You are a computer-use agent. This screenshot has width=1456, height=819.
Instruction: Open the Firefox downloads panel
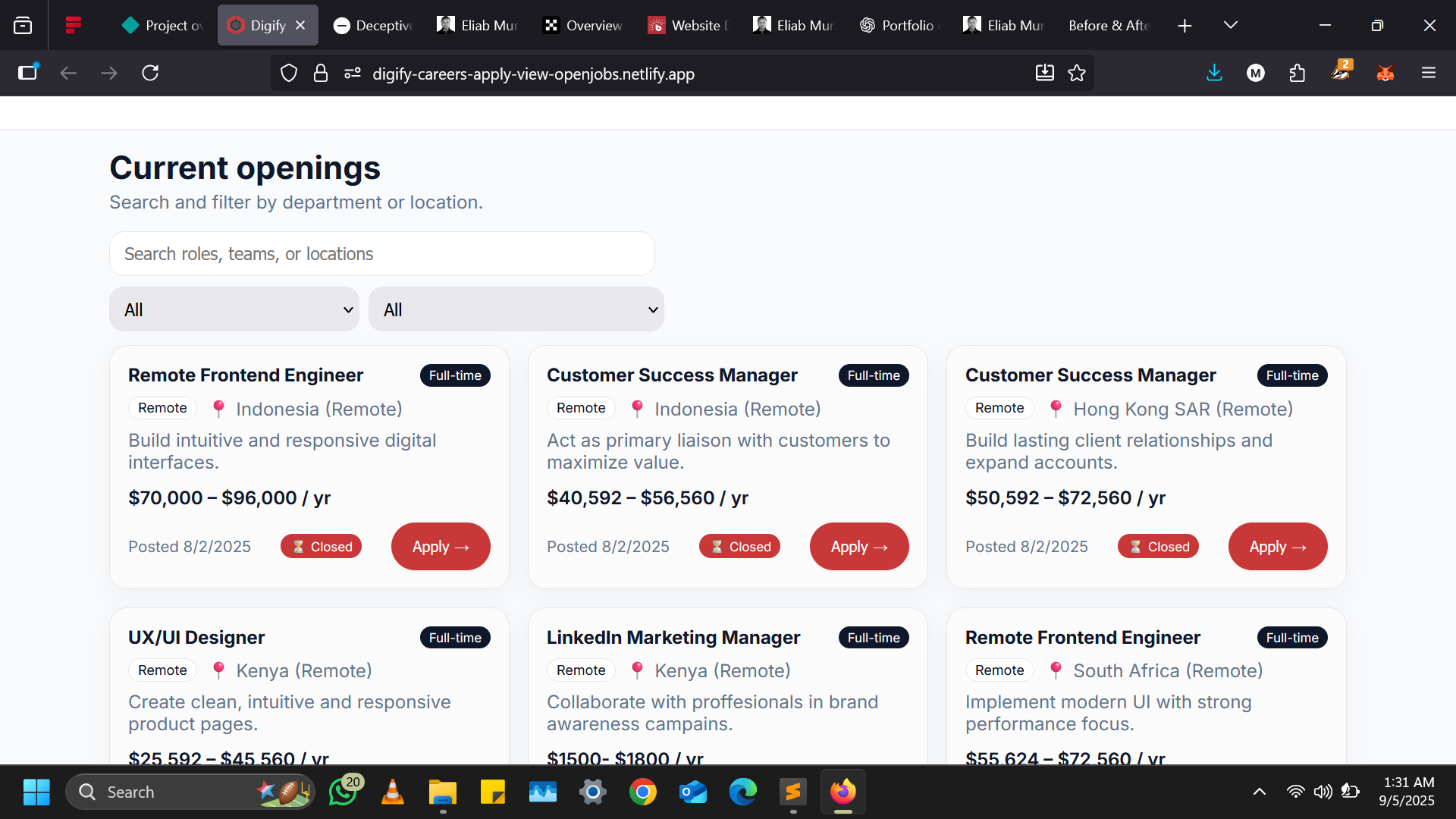pyautogui.click(x=1214, y=73)
